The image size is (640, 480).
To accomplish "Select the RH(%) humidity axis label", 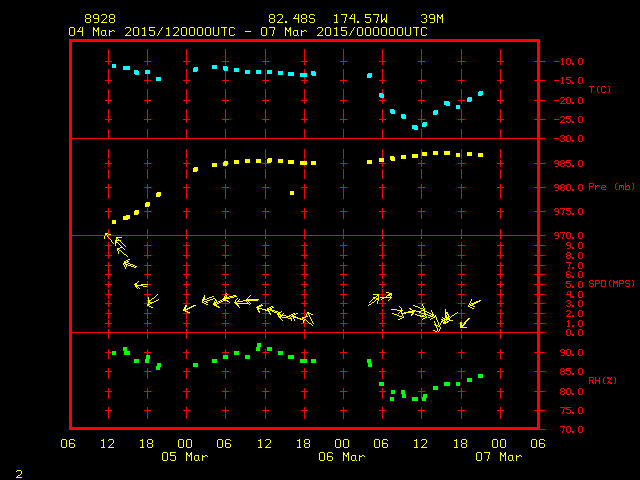I will 599,381.
